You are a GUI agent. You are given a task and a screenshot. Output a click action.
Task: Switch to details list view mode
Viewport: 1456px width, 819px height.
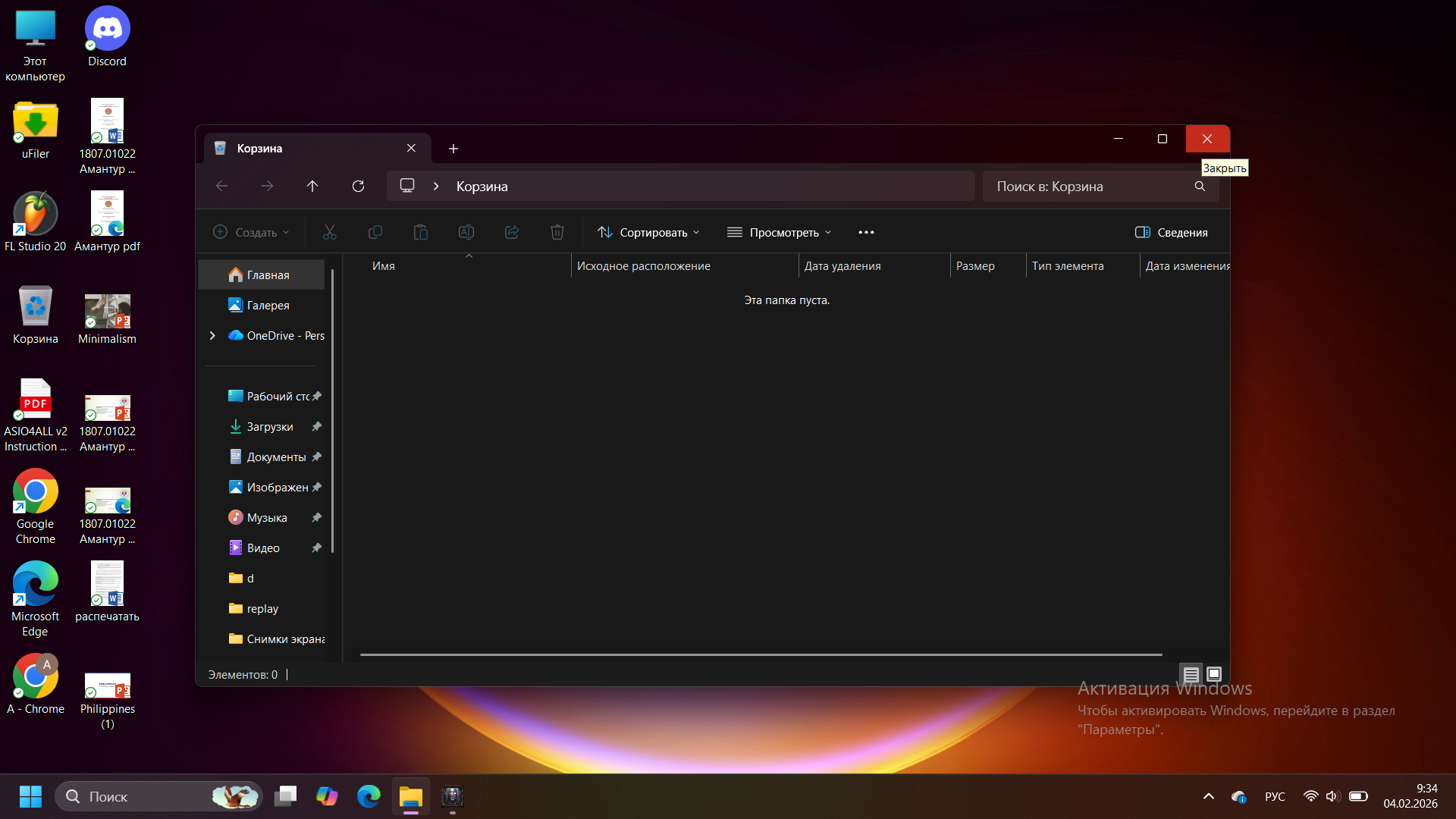(1191, 674)
